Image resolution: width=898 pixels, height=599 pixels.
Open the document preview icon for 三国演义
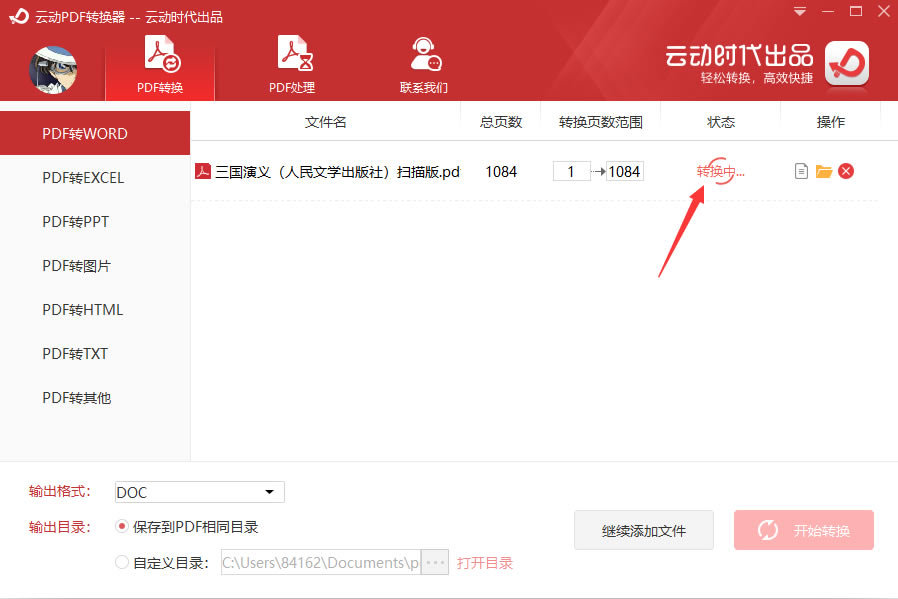coord(801,171)
